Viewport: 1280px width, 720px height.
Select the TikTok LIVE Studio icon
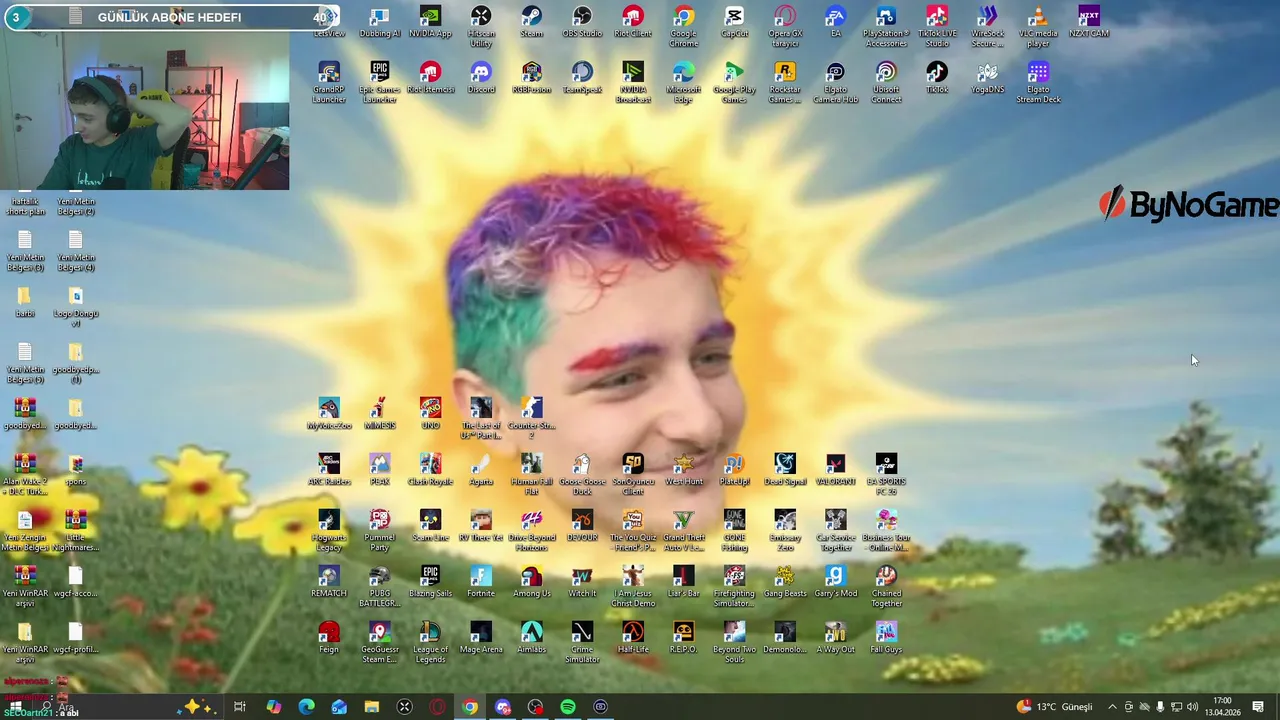click(x=937, y=27)
